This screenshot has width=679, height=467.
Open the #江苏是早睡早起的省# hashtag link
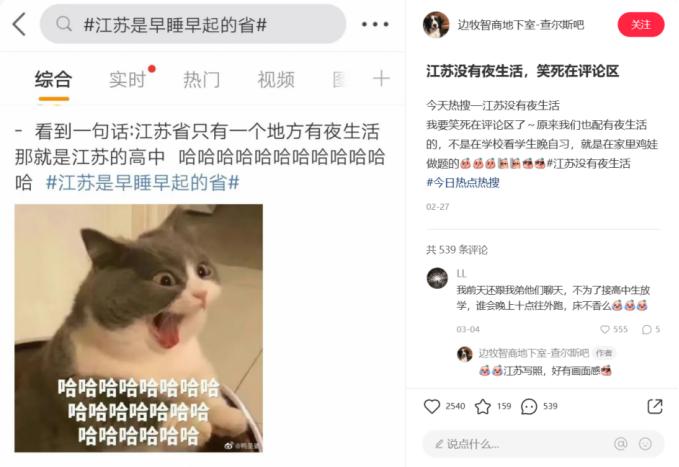point(143,182)
